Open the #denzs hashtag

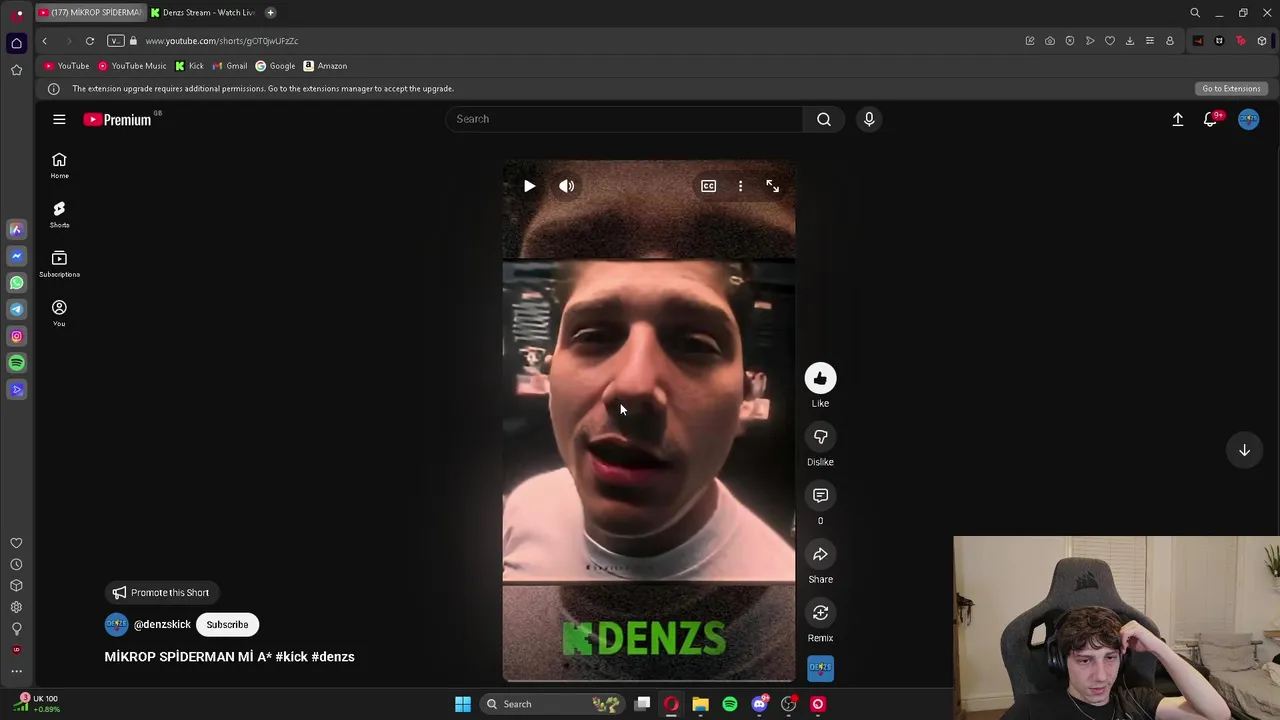coord(333,657)
